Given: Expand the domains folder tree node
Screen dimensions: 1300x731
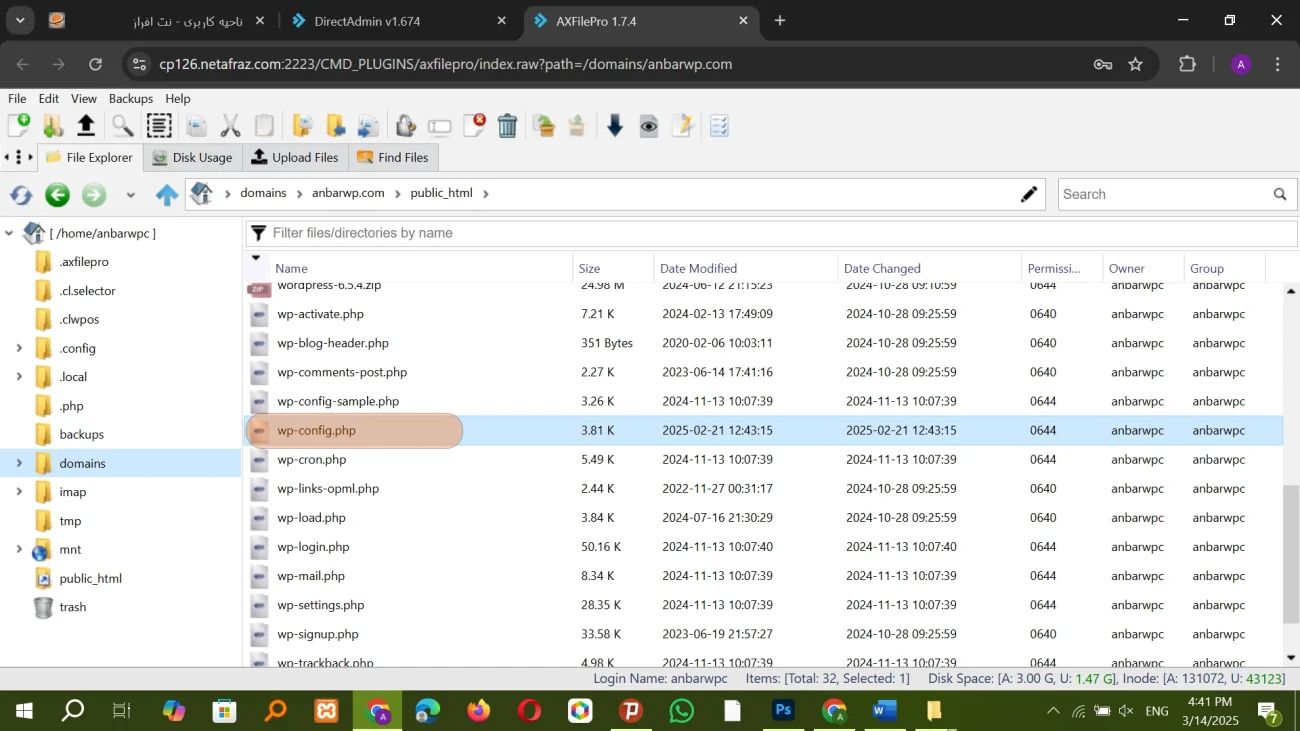Looking at the screenshot, I should click(19, 463).
